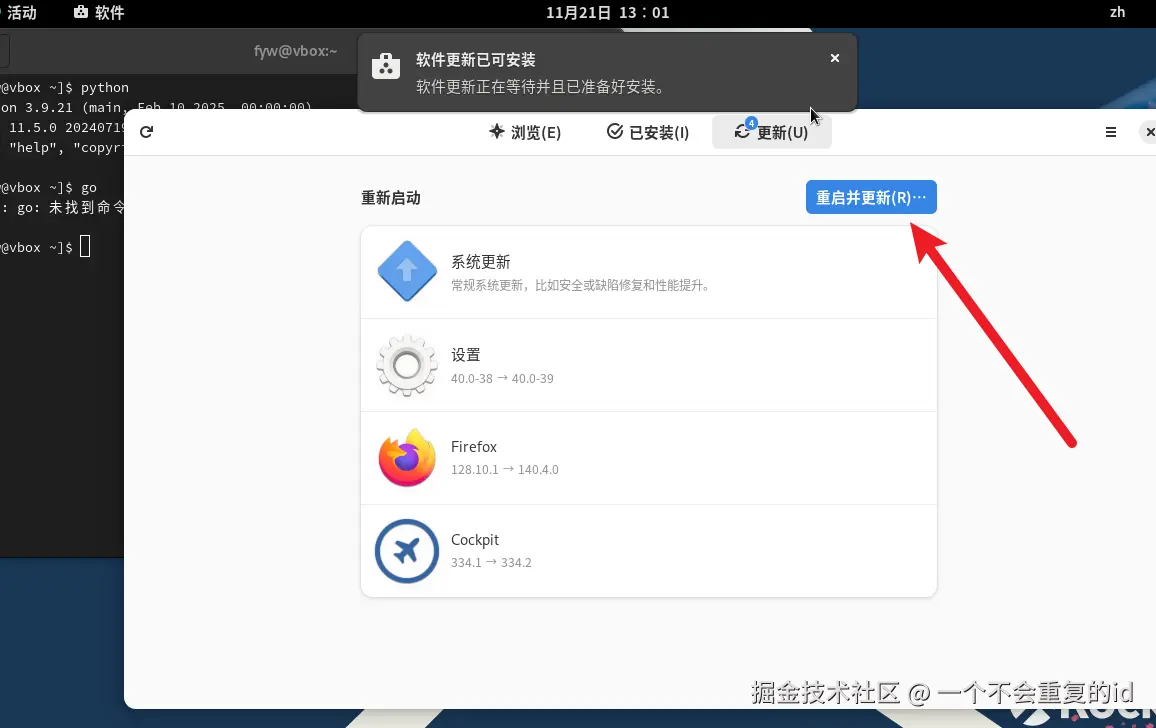
Task: Click the sparkle icon on the 浏览(E) tab
Action: (x=497, y=131)
